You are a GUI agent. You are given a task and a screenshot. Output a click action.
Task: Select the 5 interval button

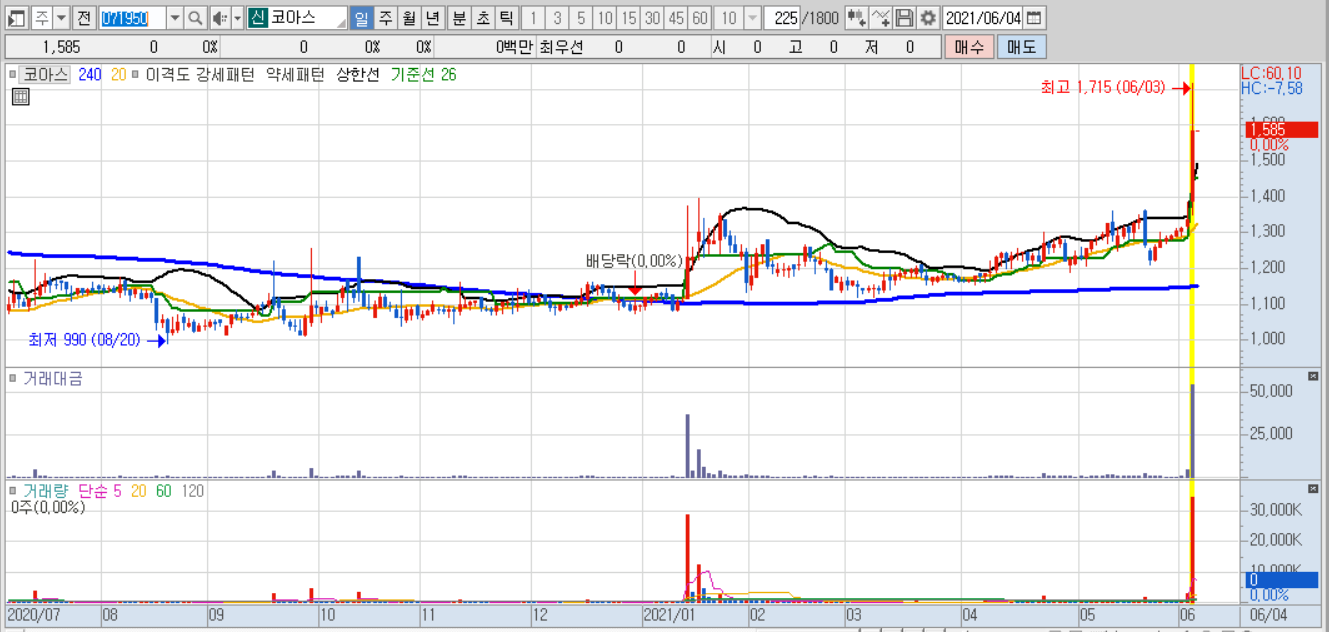point(581,18)
